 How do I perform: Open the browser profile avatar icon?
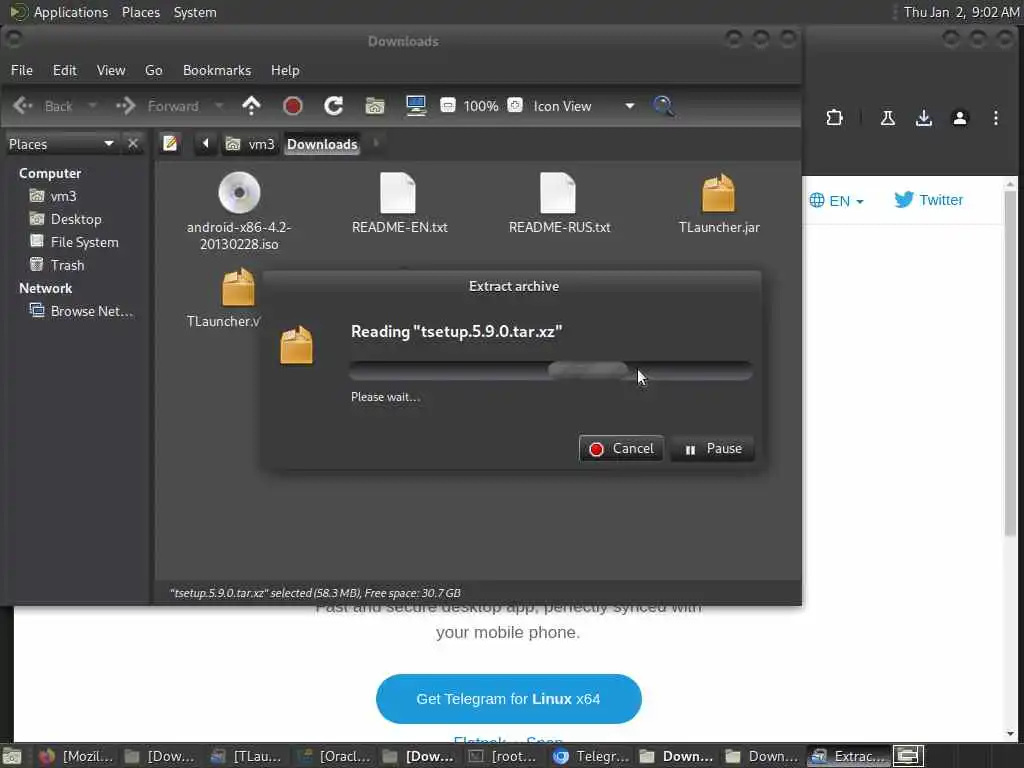click(959, 118)
